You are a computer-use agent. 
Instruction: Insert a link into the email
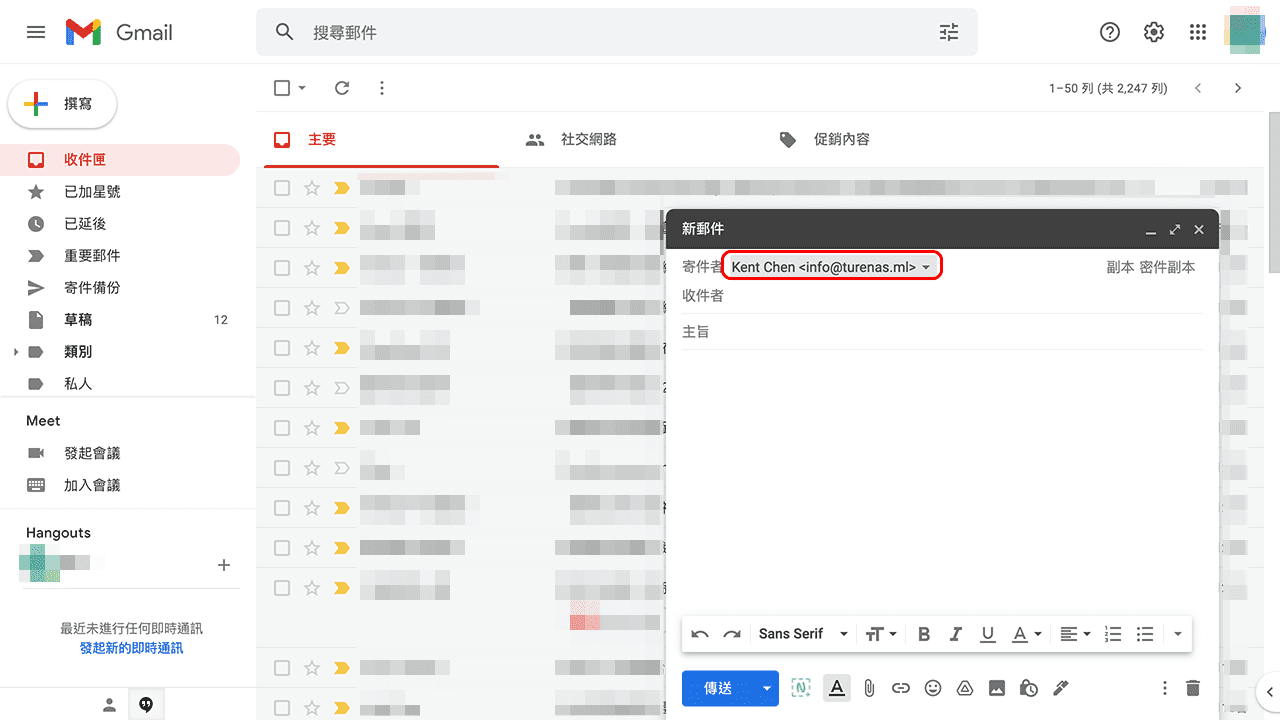pos(901,688)
